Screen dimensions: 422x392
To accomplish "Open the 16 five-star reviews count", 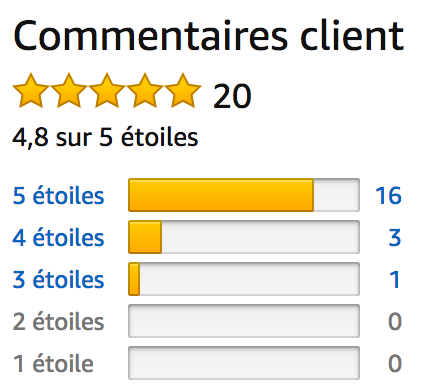I will click(388, 195).
